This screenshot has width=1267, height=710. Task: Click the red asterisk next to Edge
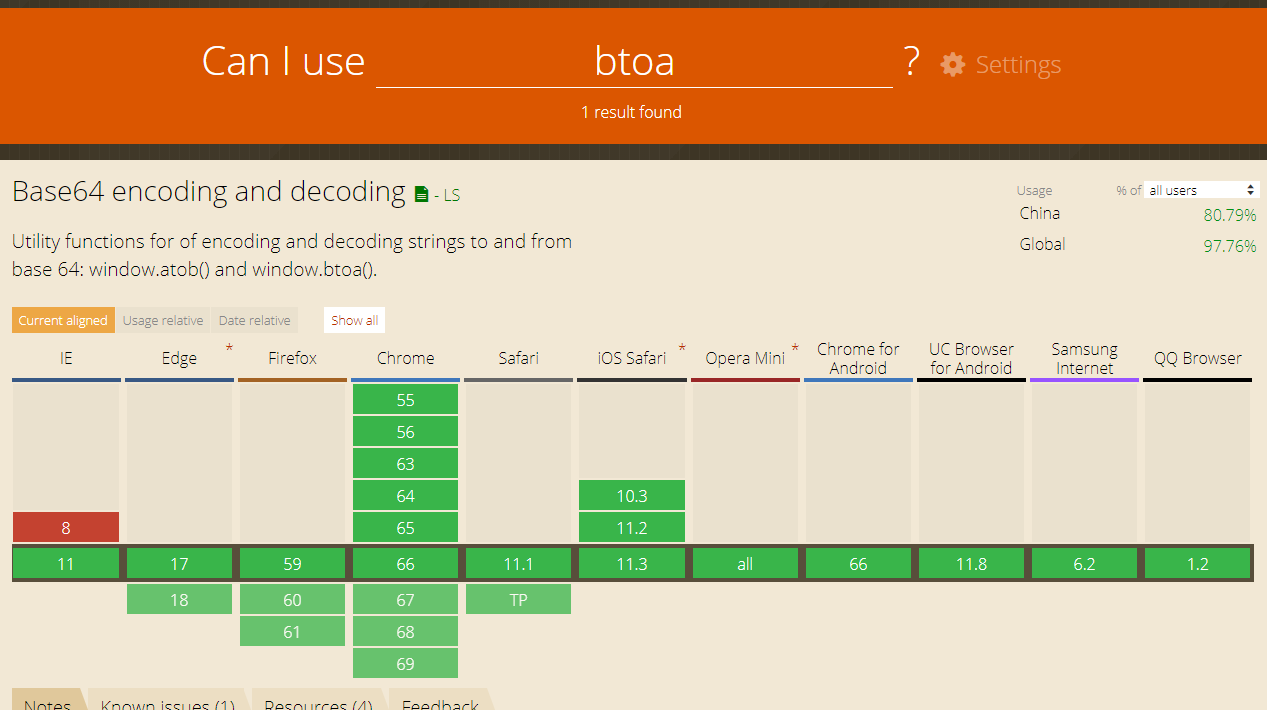click(229, 348)
